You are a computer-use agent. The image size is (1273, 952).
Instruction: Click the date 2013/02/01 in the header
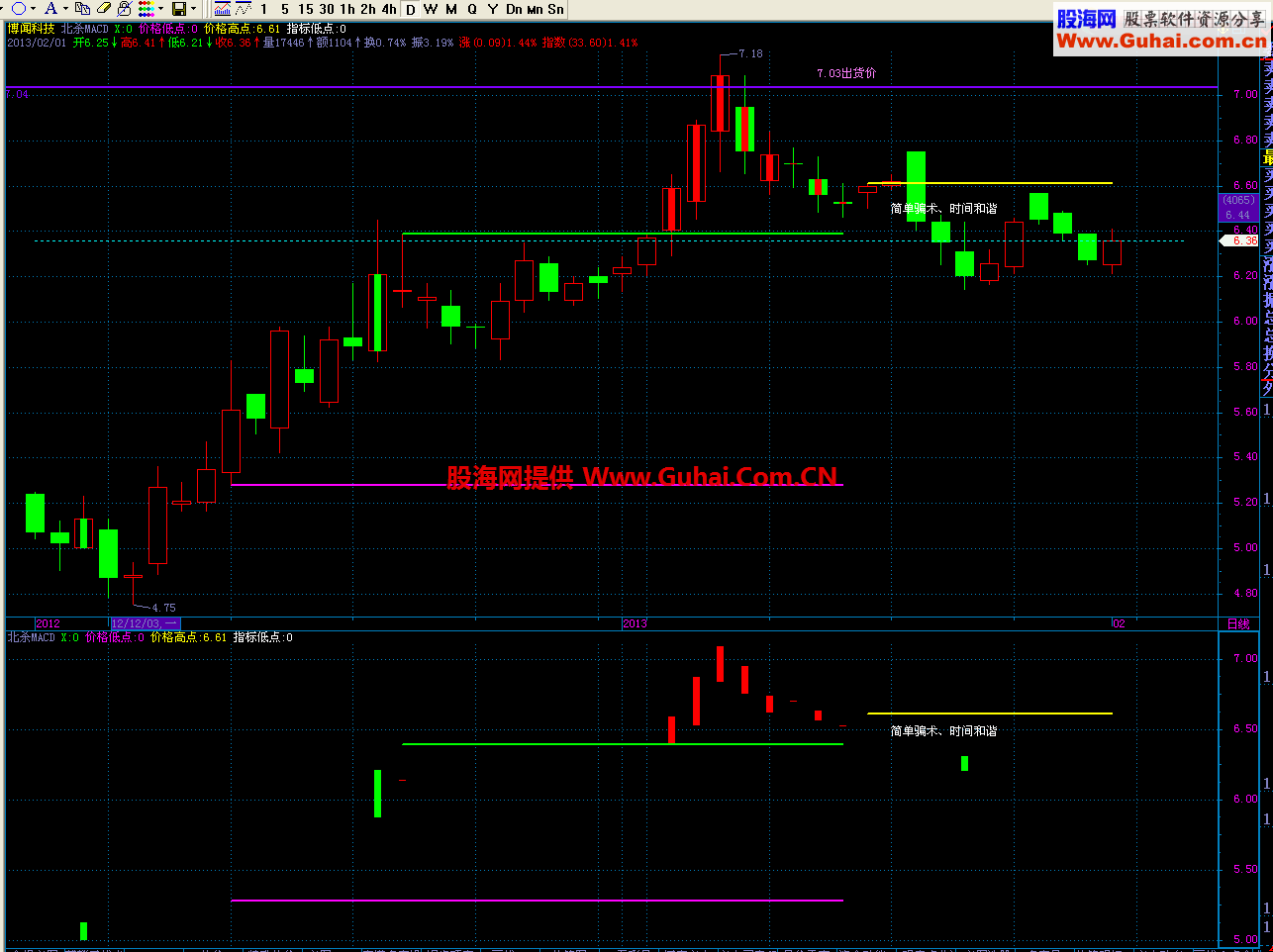(37, 43)
